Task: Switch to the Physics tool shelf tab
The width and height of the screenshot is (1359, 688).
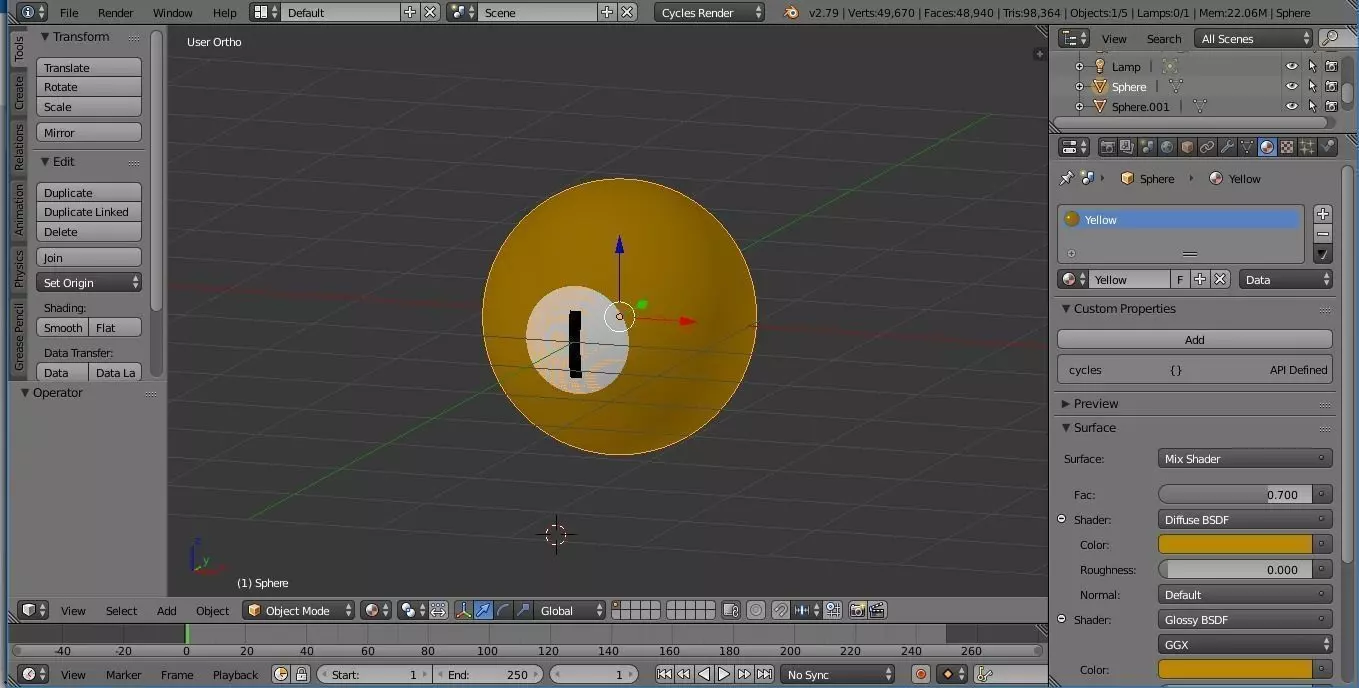Action: [19, 268]
